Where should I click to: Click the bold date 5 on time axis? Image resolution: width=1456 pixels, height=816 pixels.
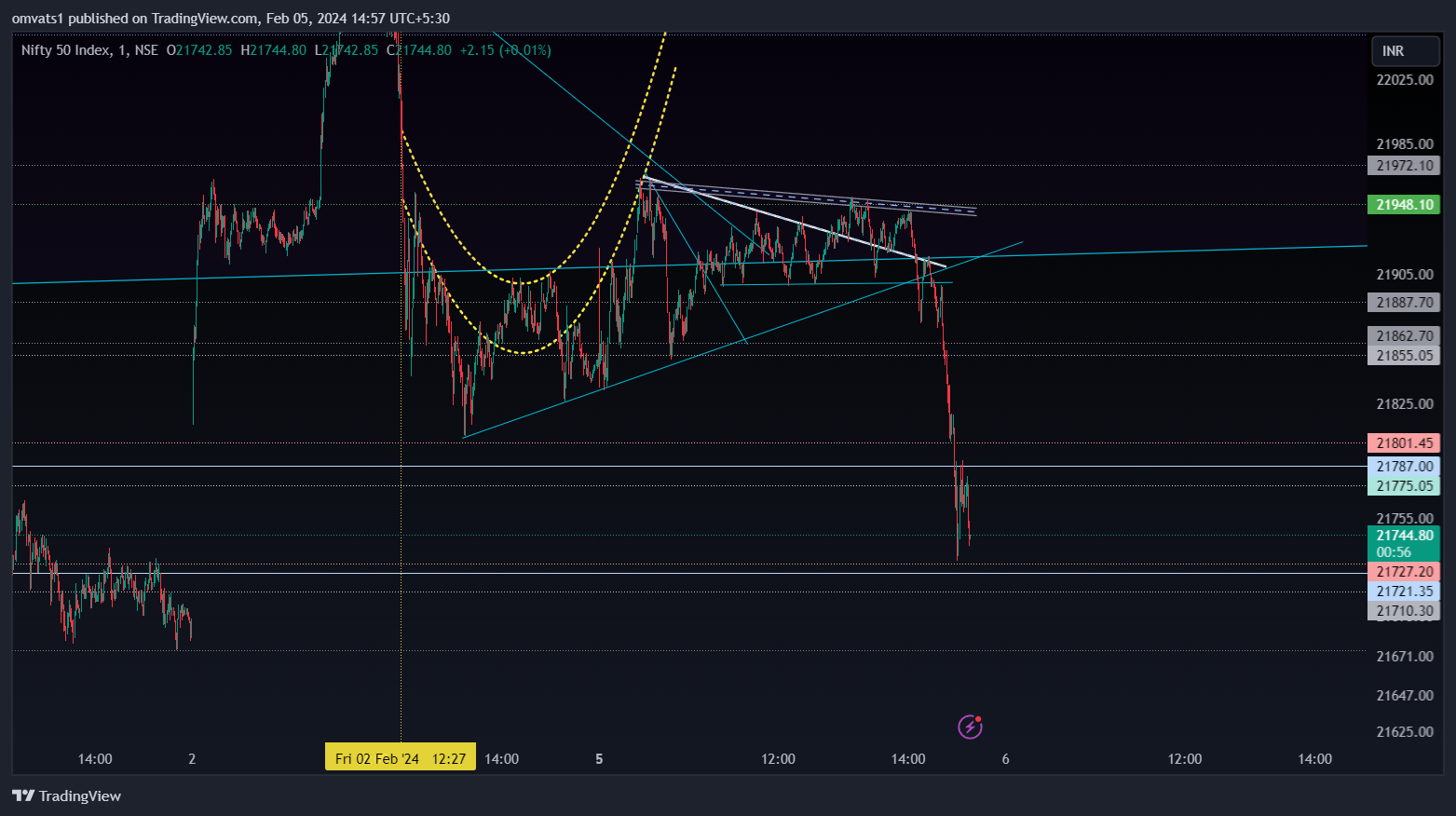(x=599, y=759)
